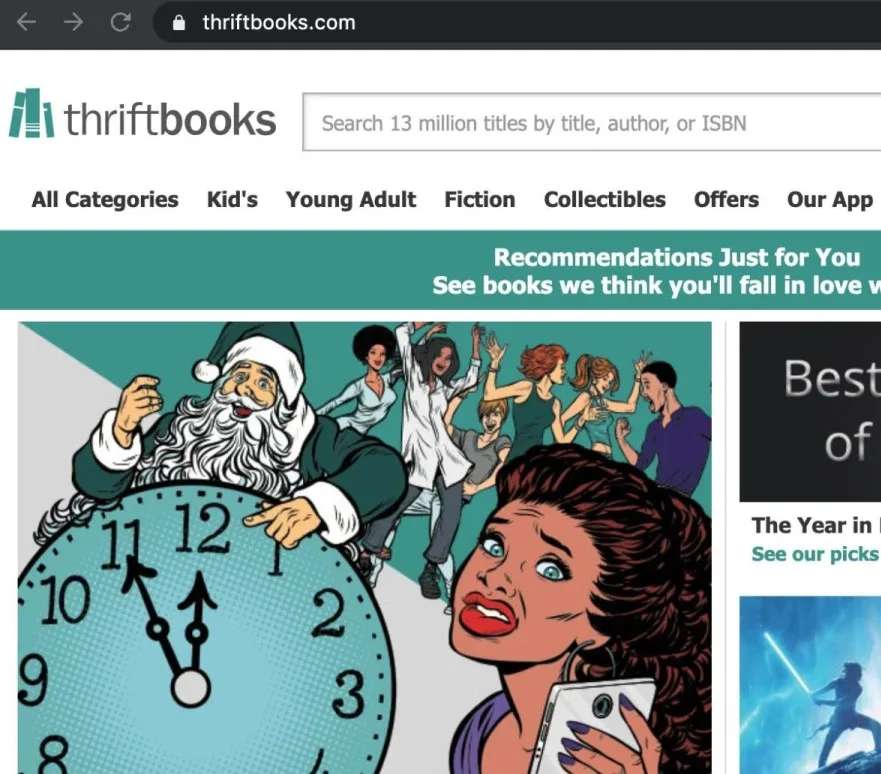Click the See our picks link
The height and width of the screenshot is (774, 881).
[x=815, y=554]
